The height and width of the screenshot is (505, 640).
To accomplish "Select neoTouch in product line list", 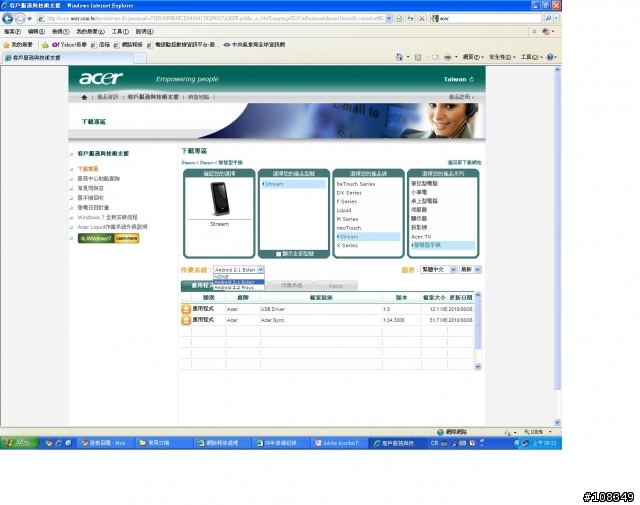I will click(x=349, y=228).
